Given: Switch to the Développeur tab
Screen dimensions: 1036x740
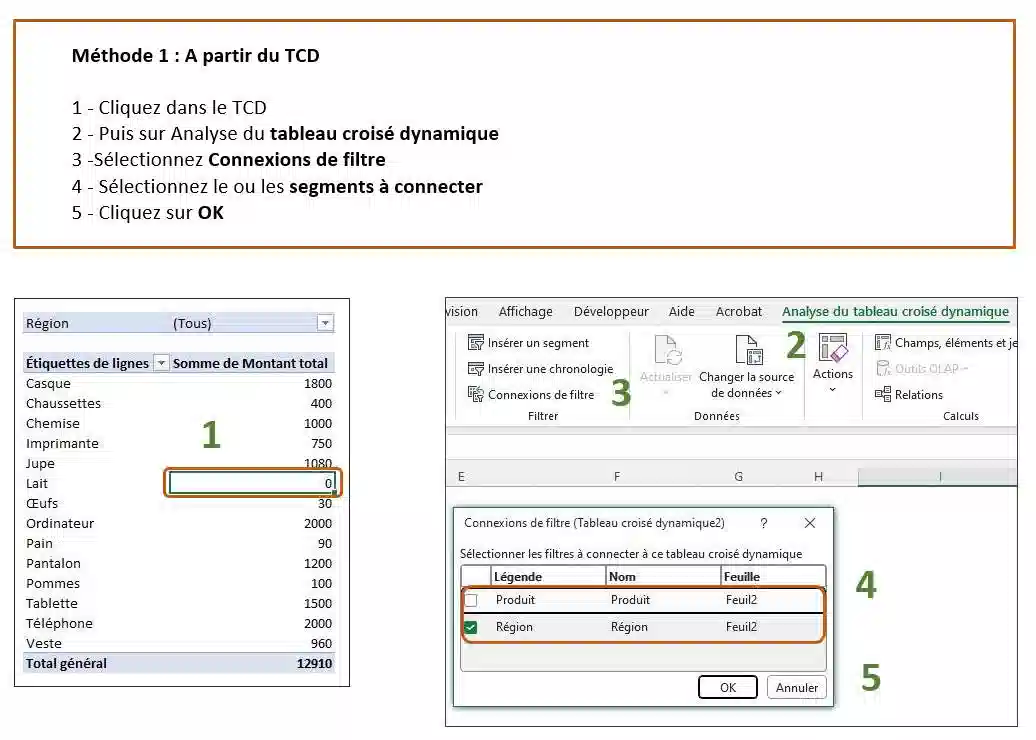Looking at the screenshot, I should click(x=611, y=311).
